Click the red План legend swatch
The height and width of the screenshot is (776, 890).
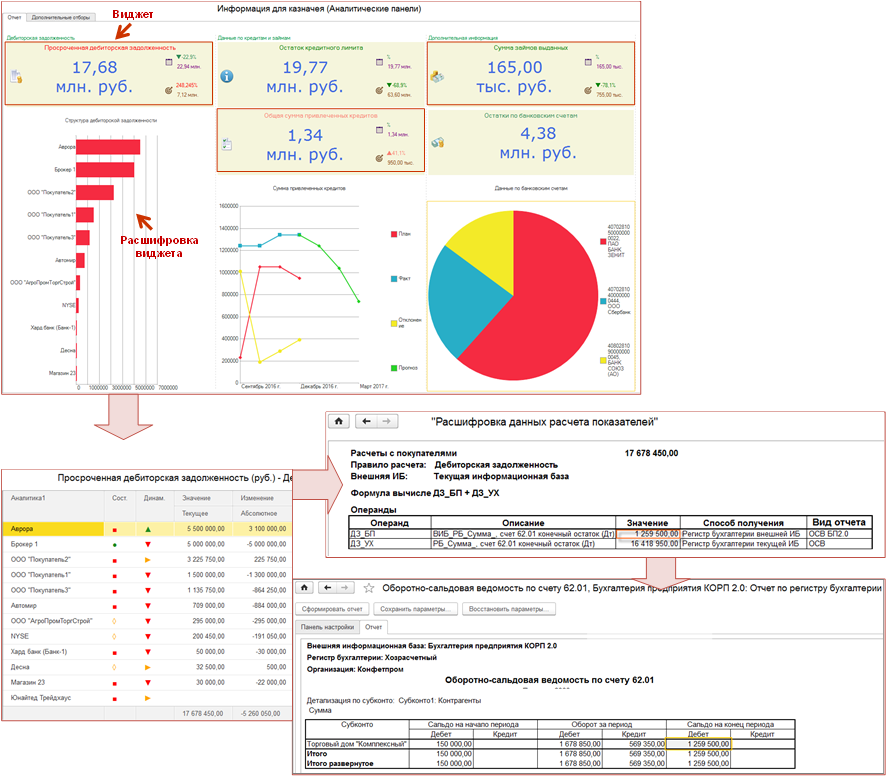tap(391, 234)
